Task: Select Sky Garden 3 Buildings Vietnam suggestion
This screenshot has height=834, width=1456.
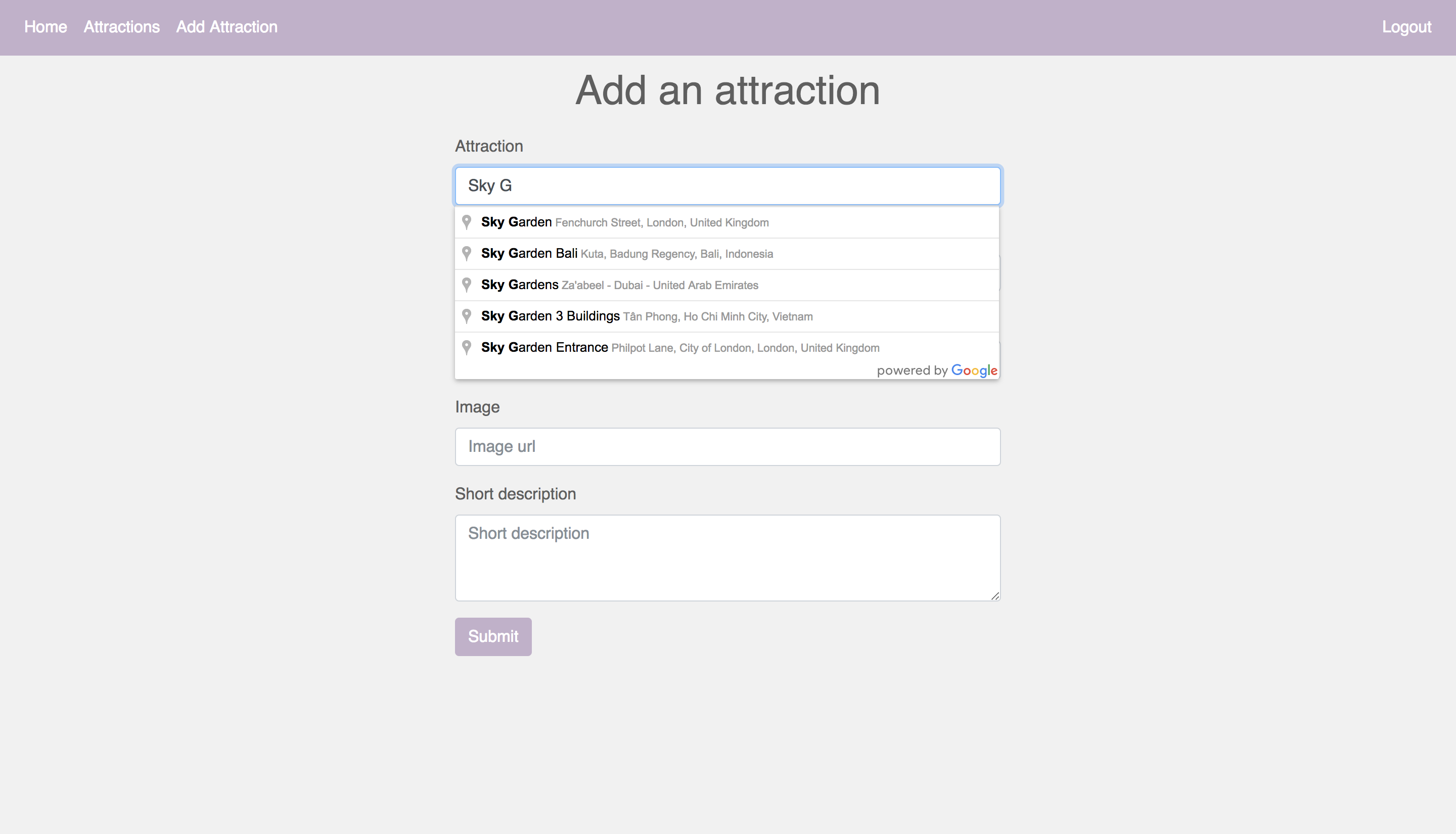Action: 647,316
